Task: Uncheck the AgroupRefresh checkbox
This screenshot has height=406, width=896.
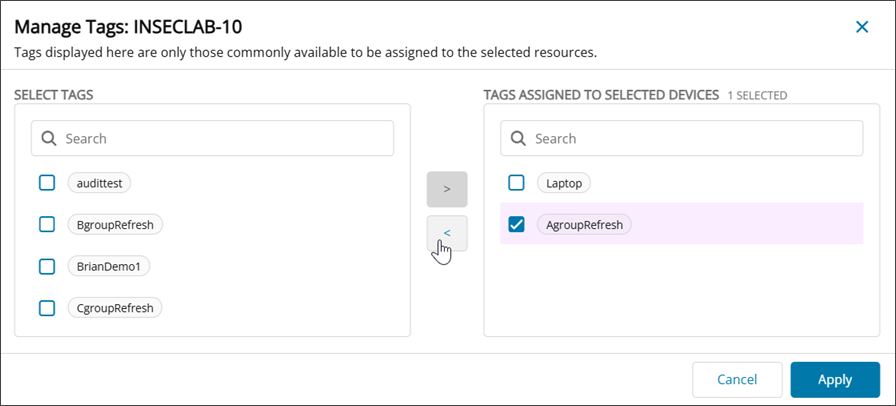Action: (x=516, y=225)
